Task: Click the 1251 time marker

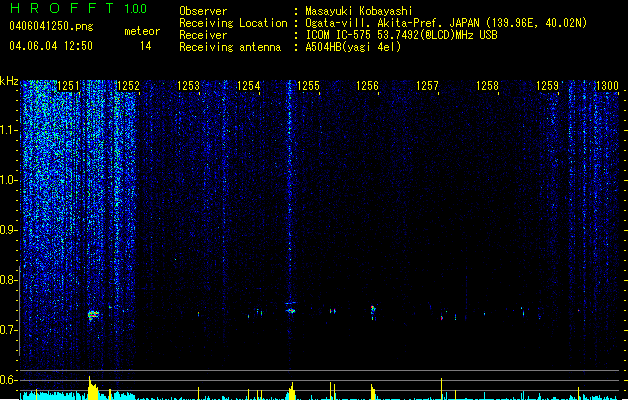Action: (68, 85)
